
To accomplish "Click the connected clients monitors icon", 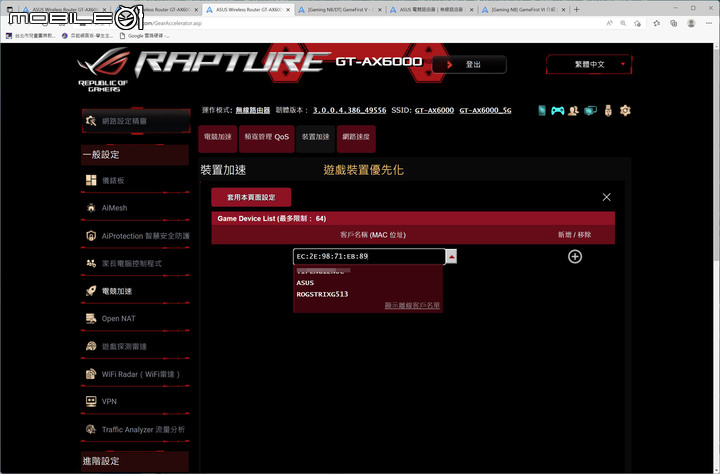I will pos(590,111).
